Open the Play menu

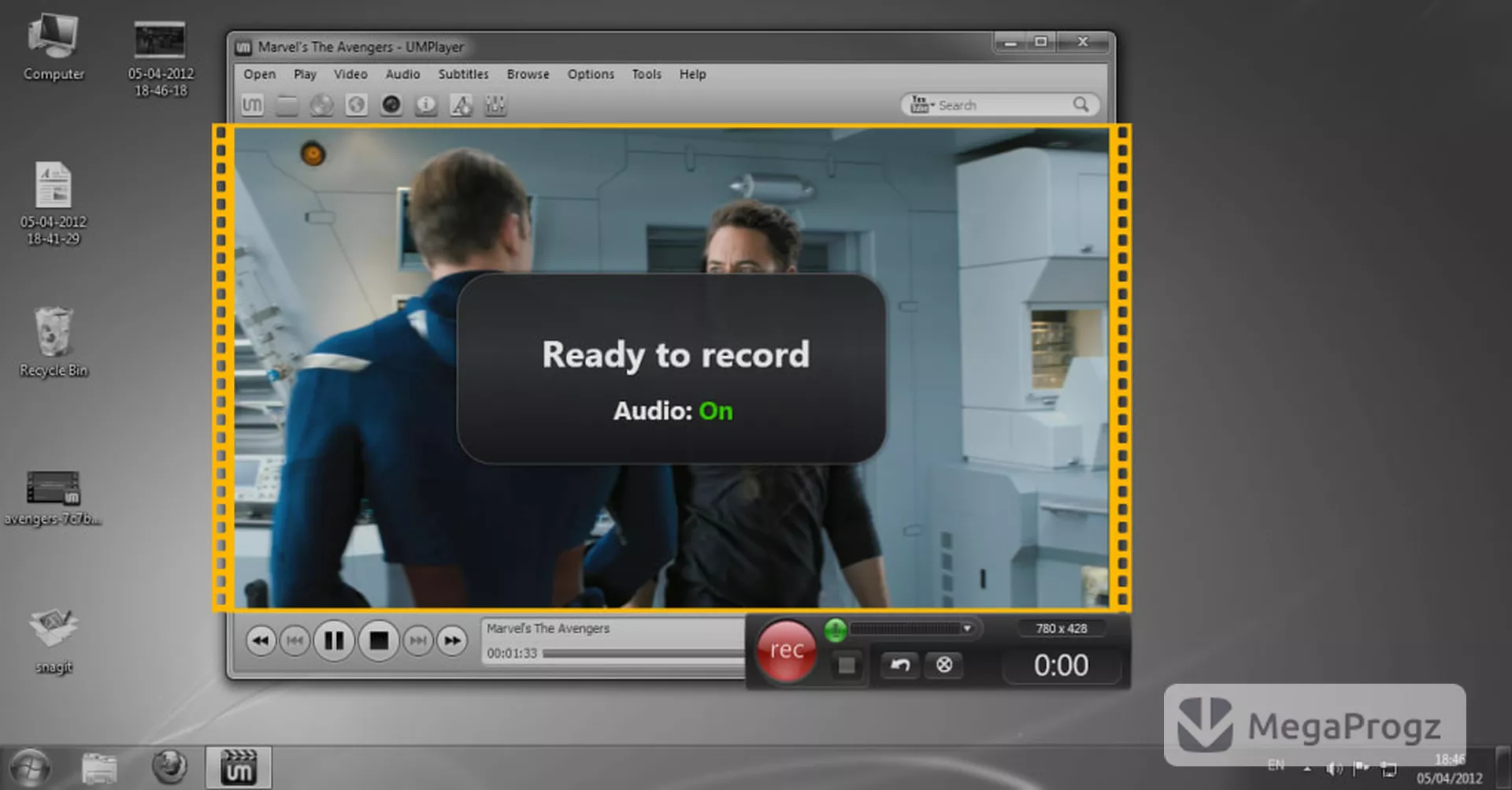click(305, 74)
